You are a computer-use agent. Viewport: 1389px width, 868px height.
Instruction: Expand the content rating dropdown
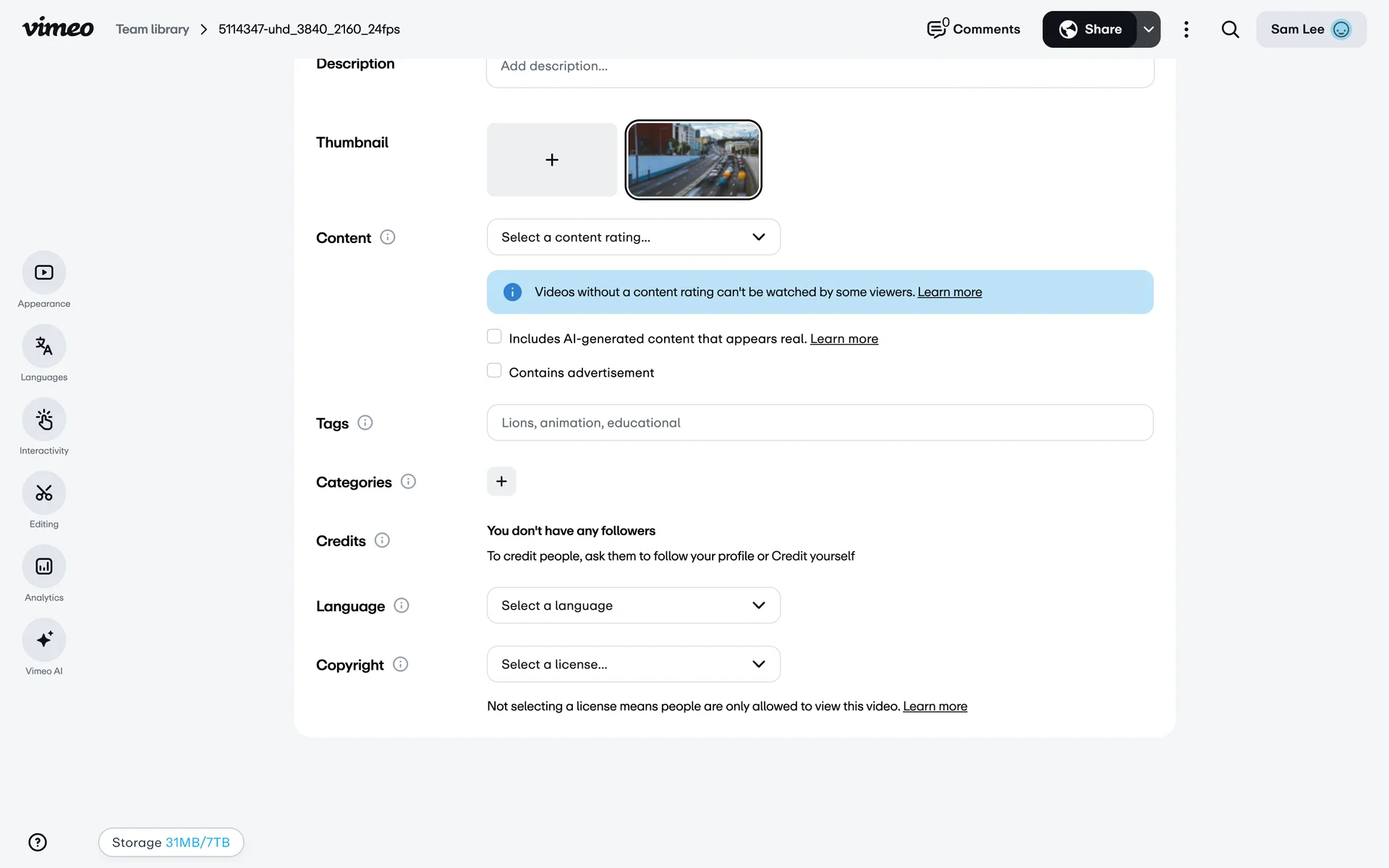[x=633, y=237]
